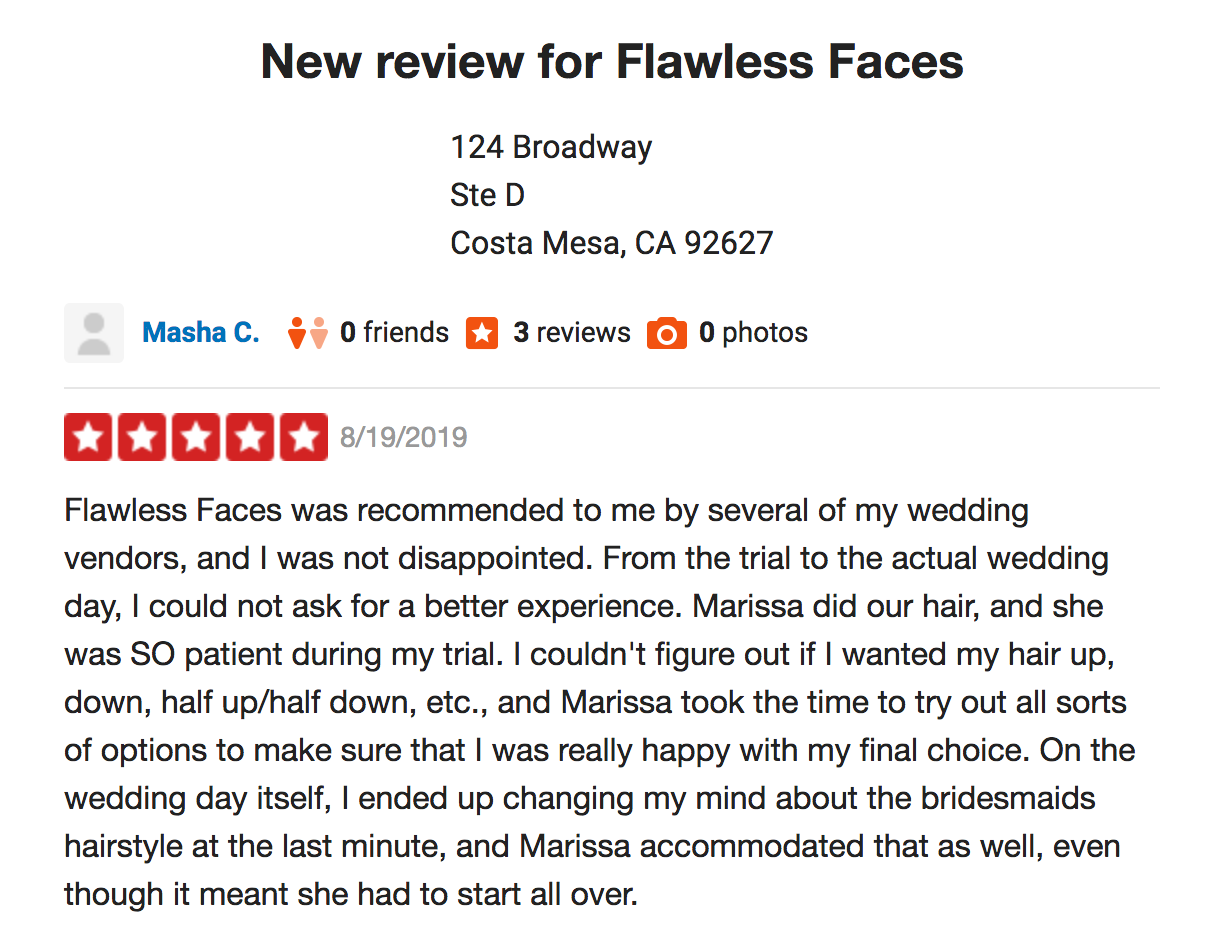The width and height of the screenshot is (1226, 944).
Task: Click the orange friends icon
Action: (x=307, y=333)
